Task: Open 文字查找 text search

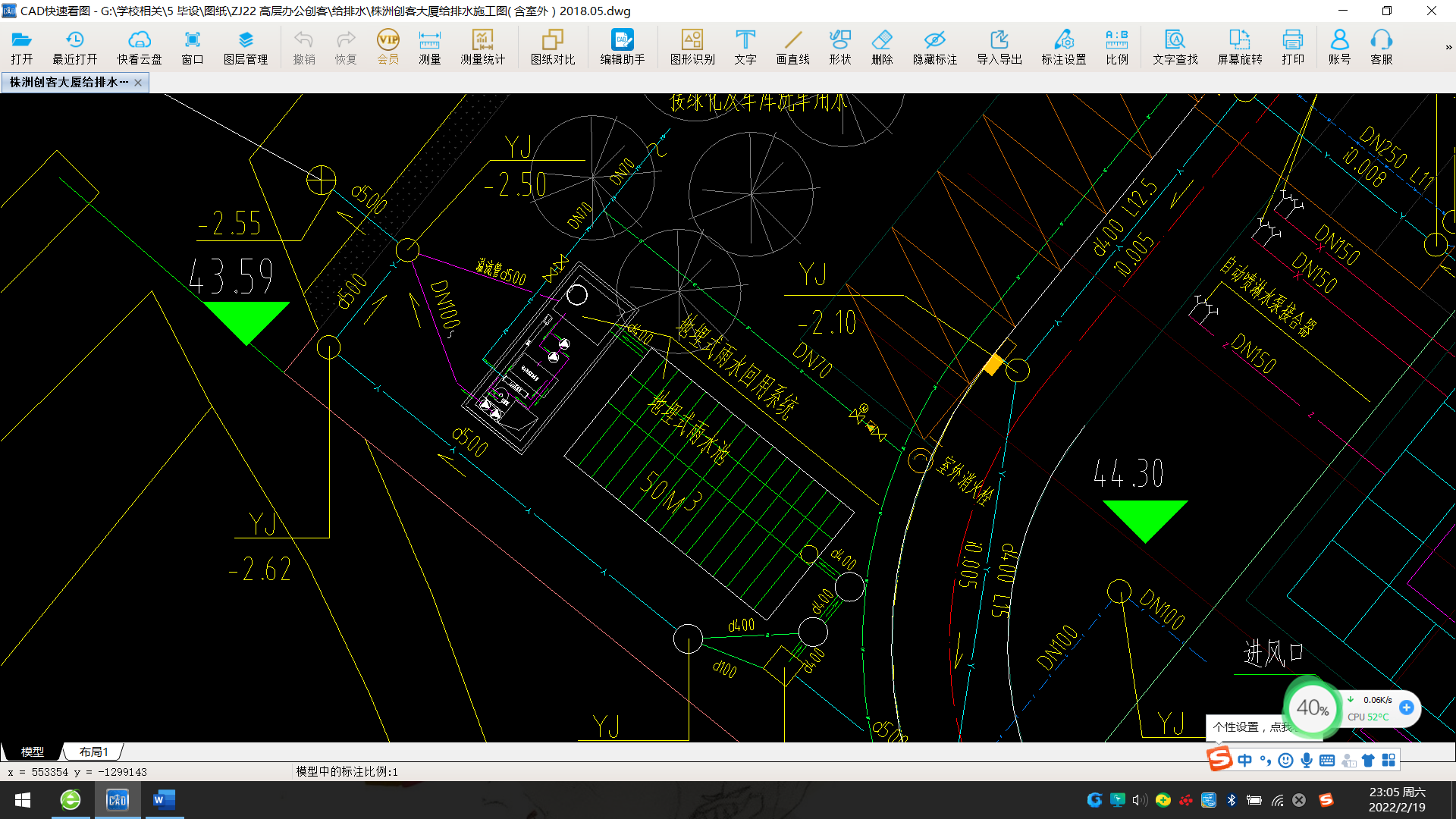Action: pyautogui.click(x=1175, y=47)
